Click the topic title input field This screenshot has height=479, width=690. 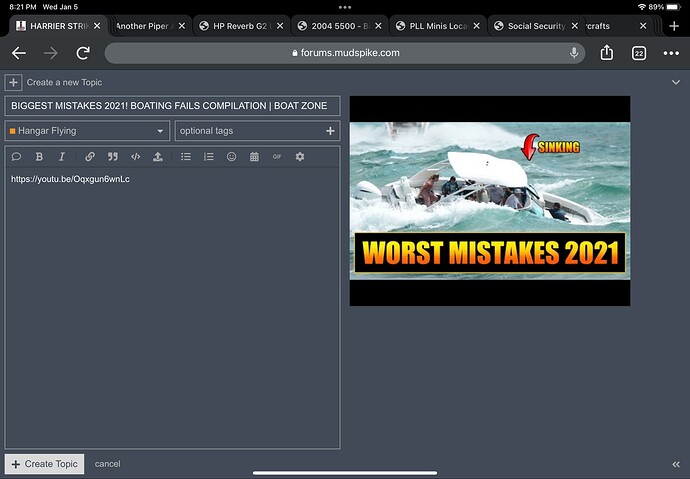point(172,106)
